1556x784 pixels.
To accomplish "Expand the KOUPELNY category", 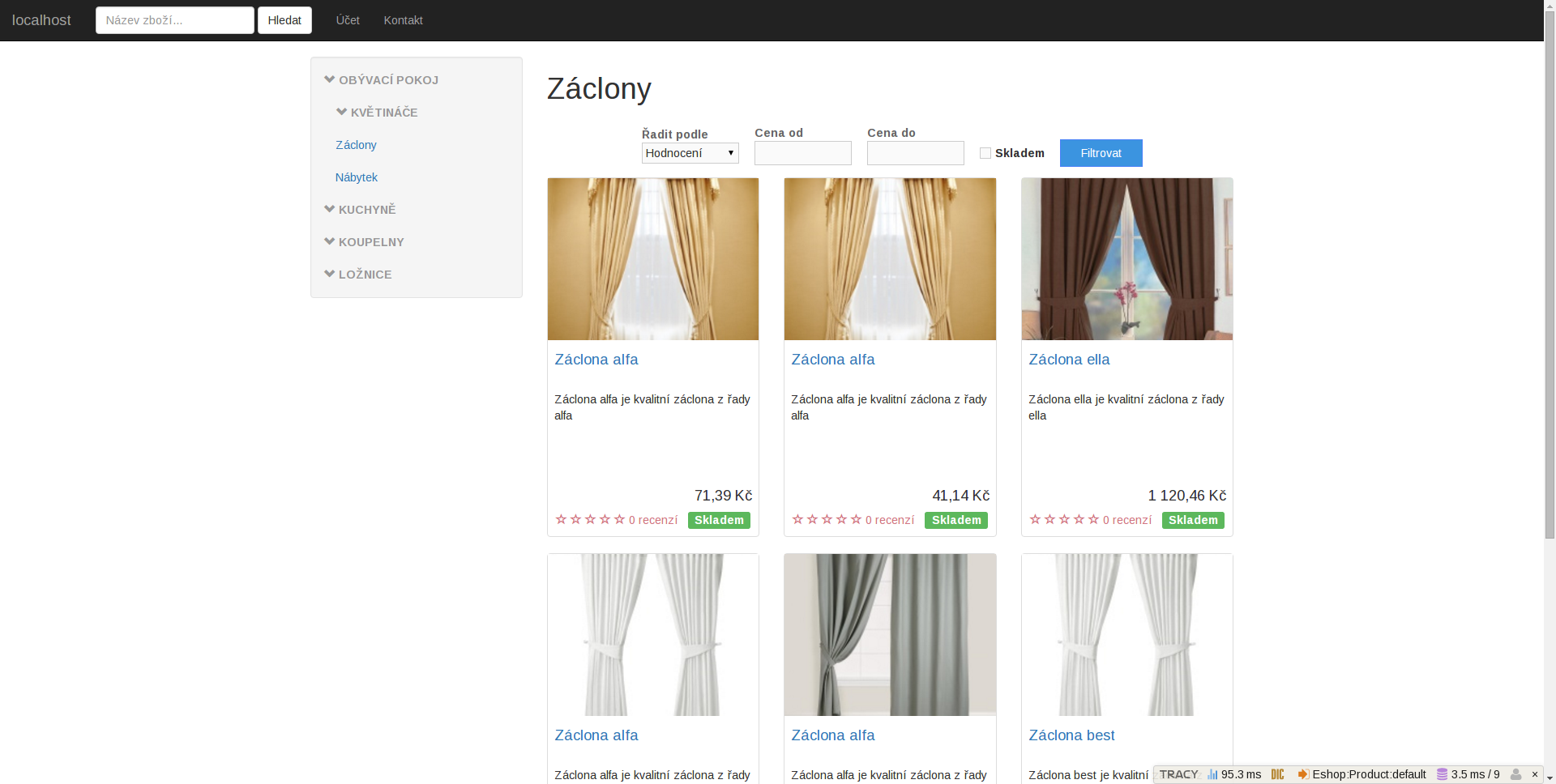I will (x=364, y=242).
